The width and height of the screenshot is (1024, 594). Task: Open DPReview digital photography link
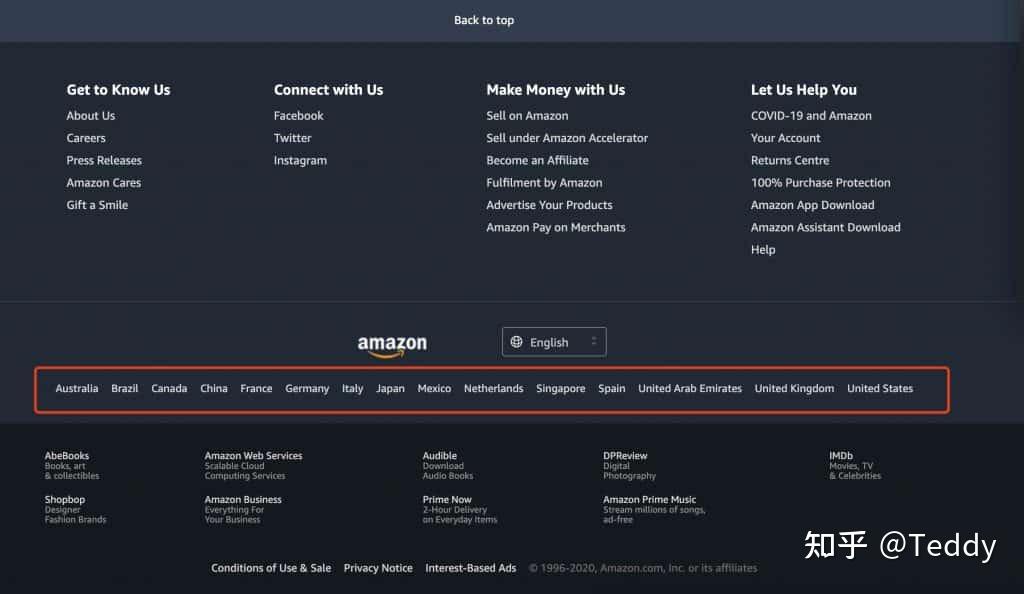(630, 465)
